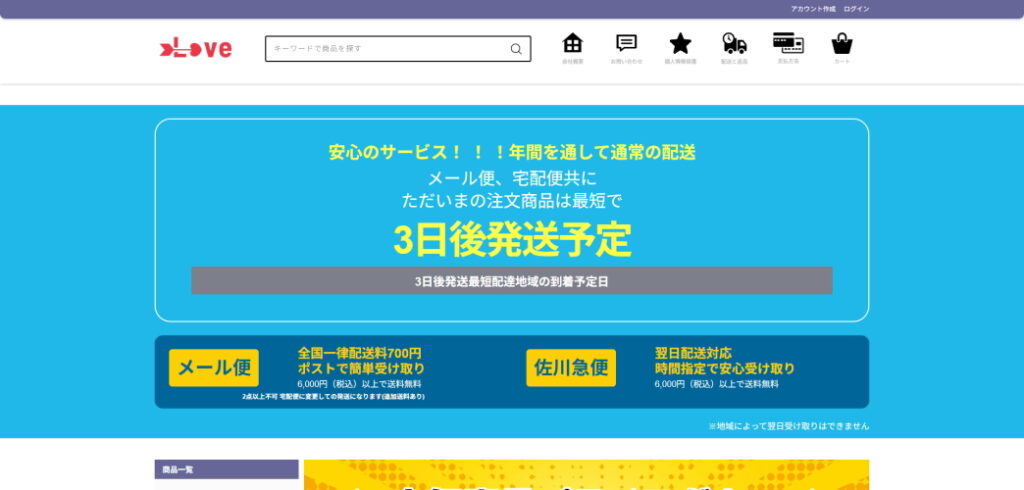Viewport: 1024px width, 490px height.
Task: Click the 安心のサービス announcement heading
Action: (x=511, y=153)
